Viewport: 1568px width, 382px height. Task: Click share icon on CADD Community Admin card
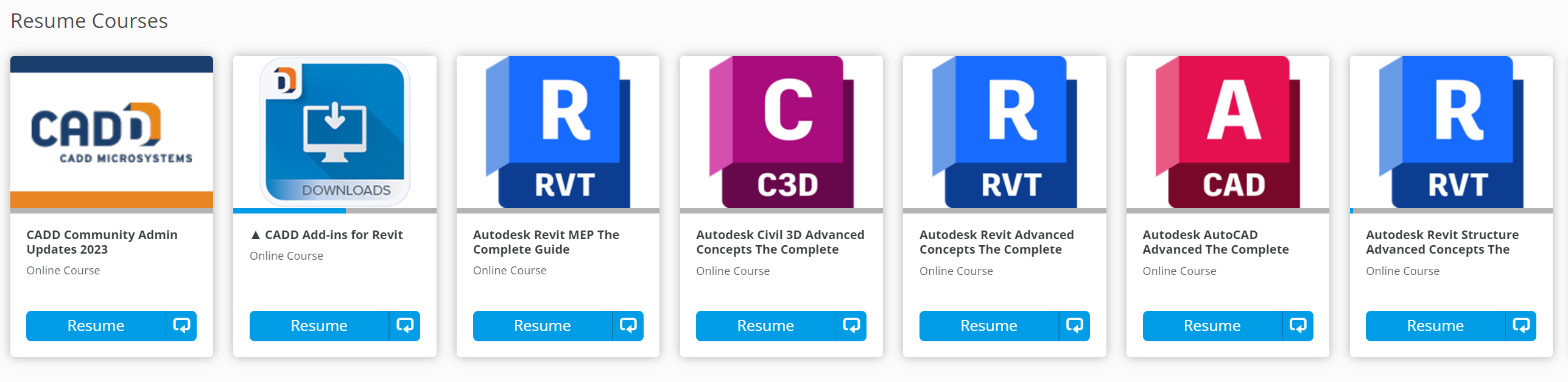point(181,325)
